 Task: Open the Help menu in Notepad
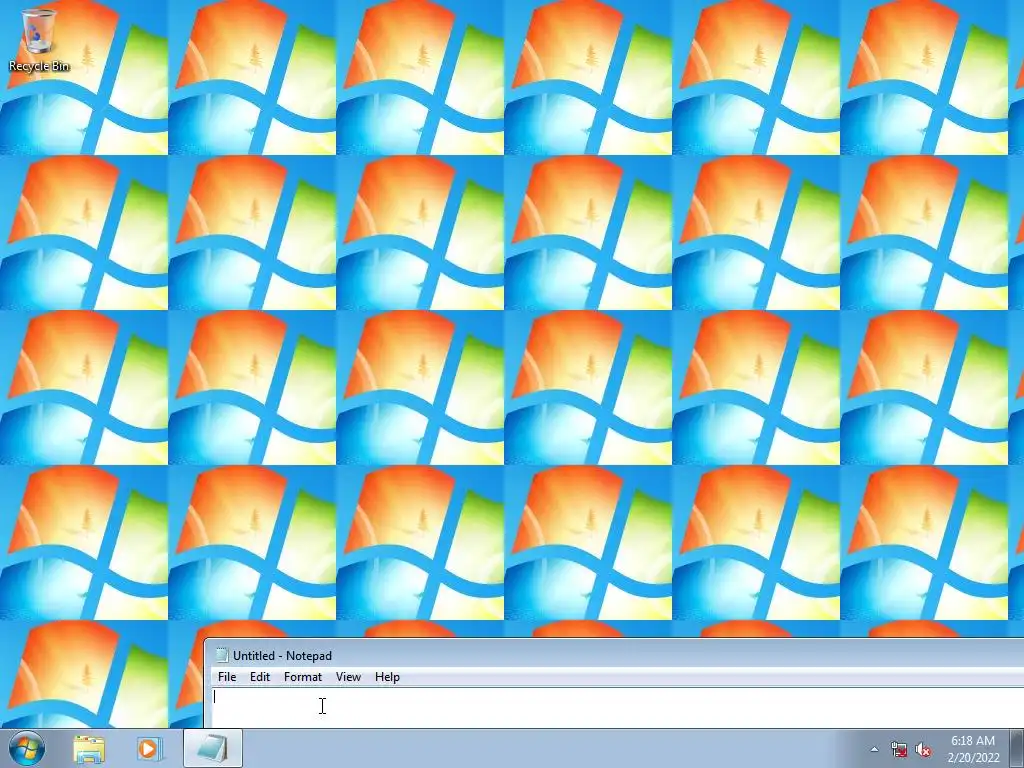387,677
